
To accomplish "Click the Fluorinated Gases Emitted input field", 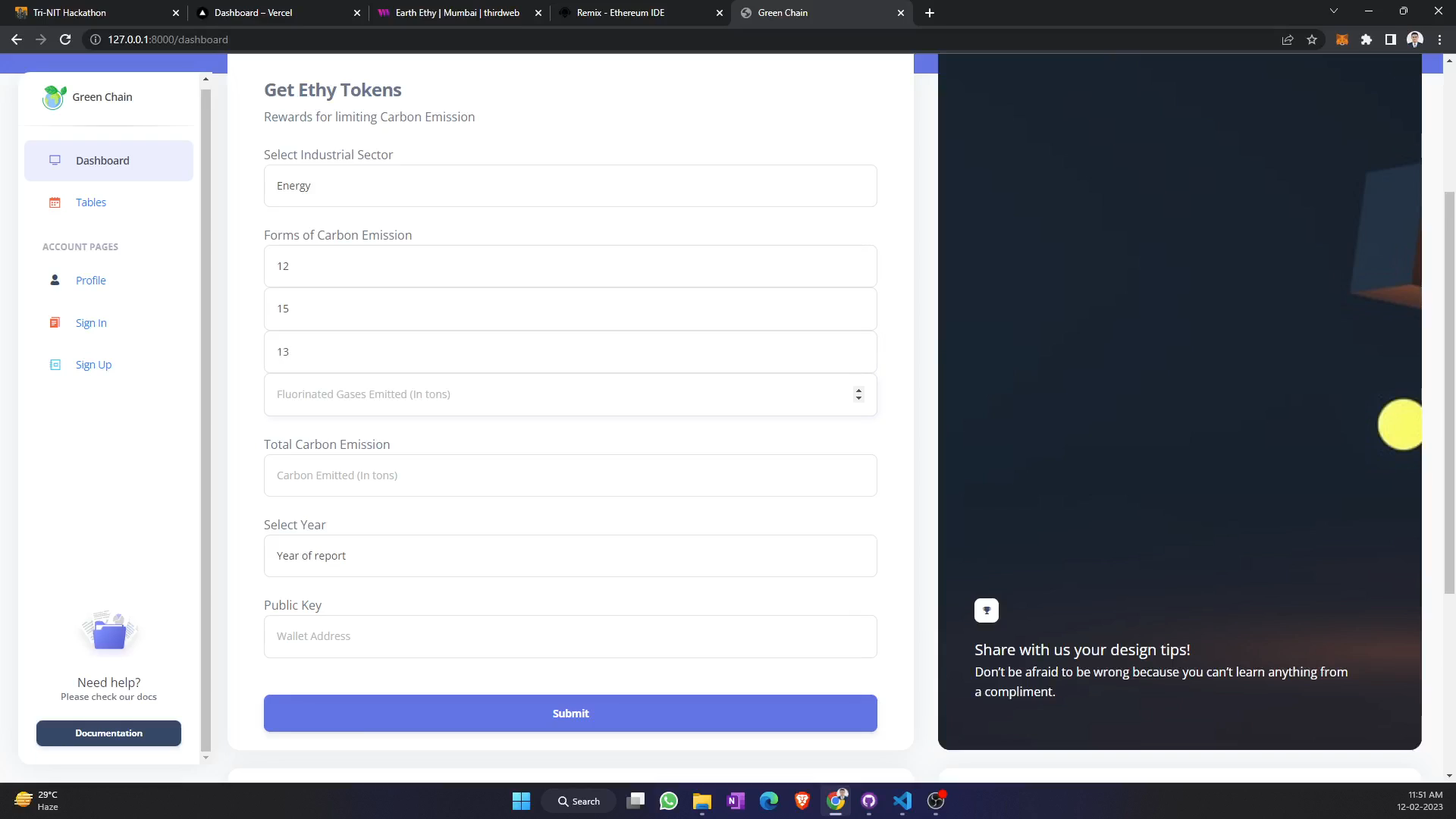I will point(570,394).
